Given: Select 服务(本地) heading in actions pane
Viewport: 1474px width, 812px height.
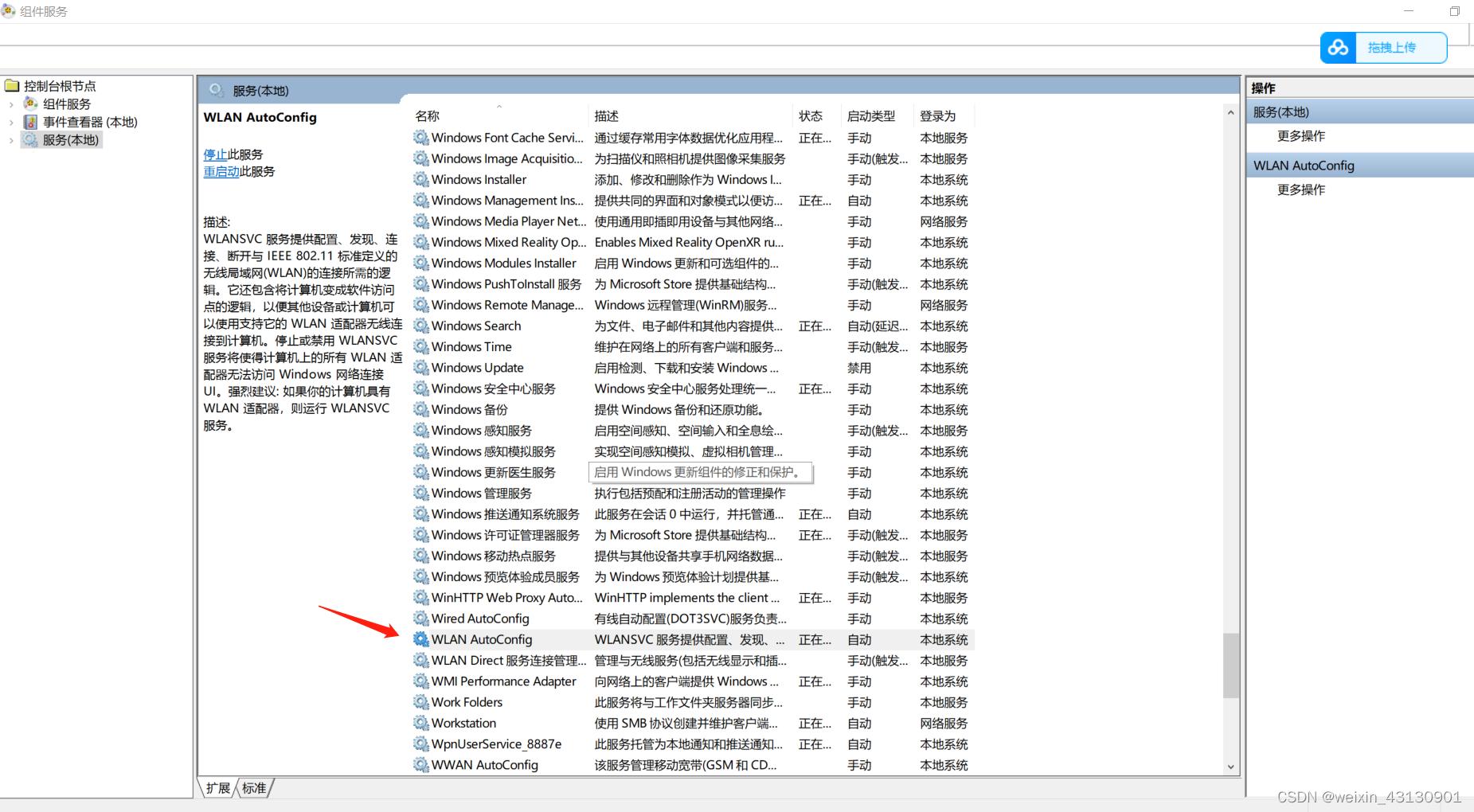Looking at the screenshot, I should pos(1361,112).
